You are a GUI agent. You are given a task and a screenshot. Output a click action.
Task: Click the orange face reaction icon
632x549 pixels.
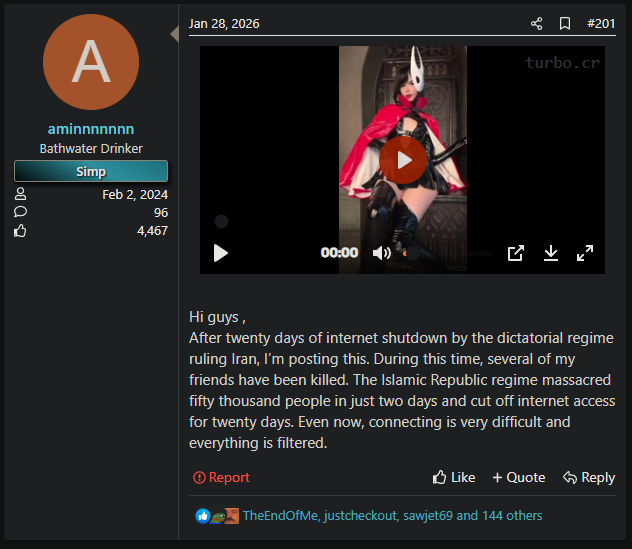[232, 516]
